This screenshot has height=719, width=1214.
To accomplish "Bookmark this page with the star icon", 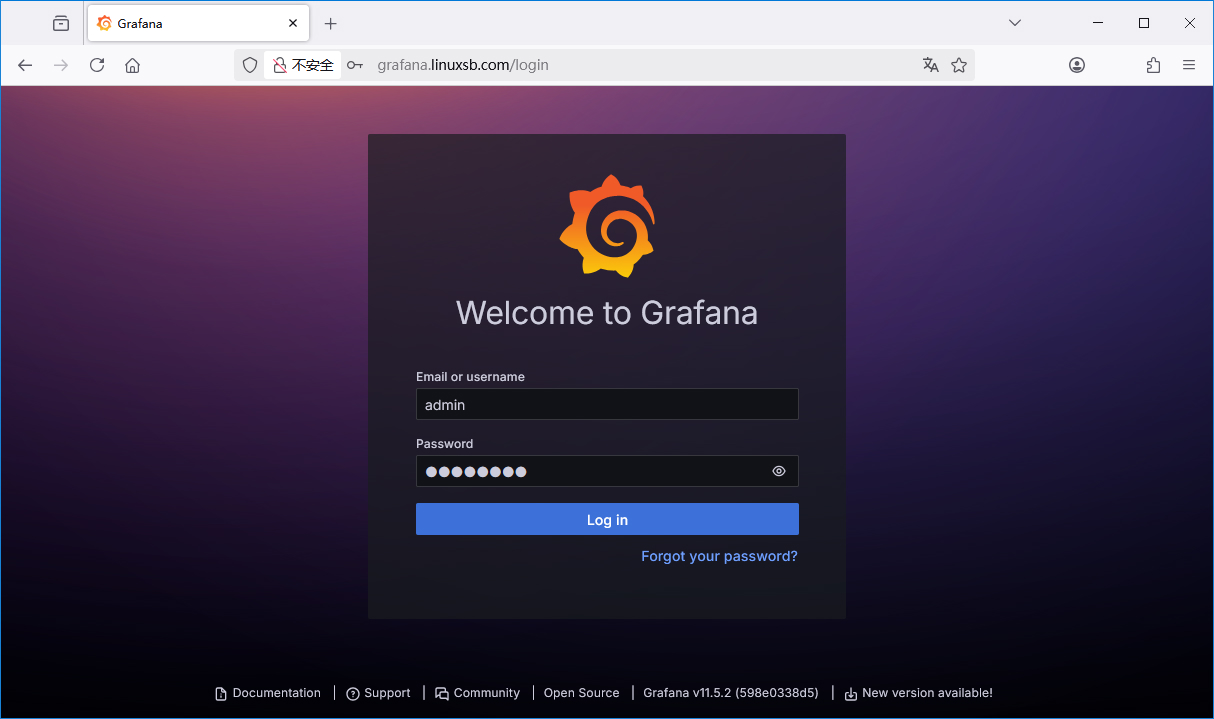I will (959, 65).
